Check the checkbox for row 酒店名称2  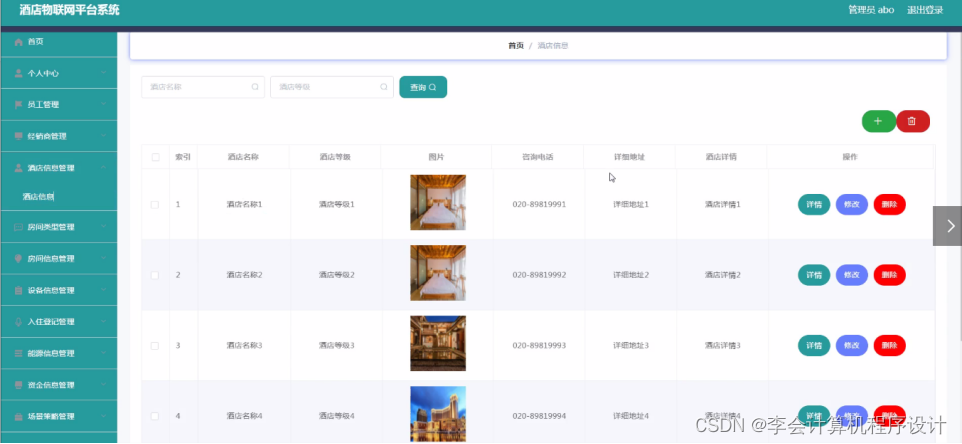point(155,275)
